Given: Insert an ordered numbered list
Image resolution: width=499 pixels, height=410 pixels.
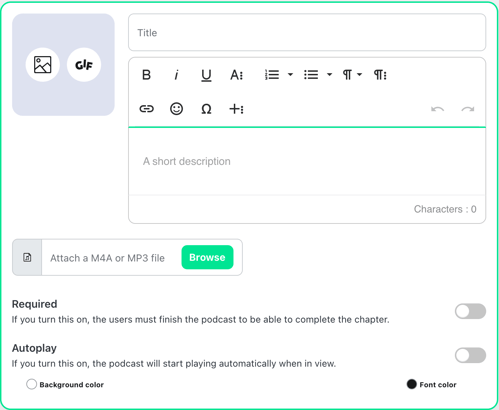Looking at the screenshot, I should pyautogui.click(x=272, y=75).
